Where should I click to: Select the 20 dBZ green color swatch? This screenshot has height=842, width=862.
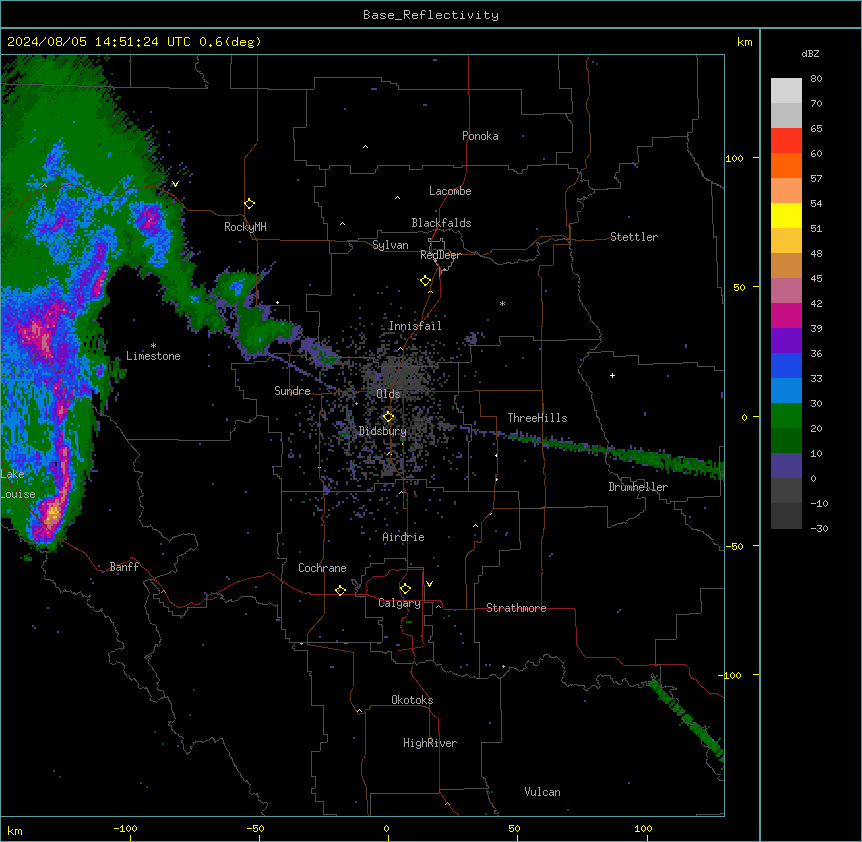[x=786, y=416]
